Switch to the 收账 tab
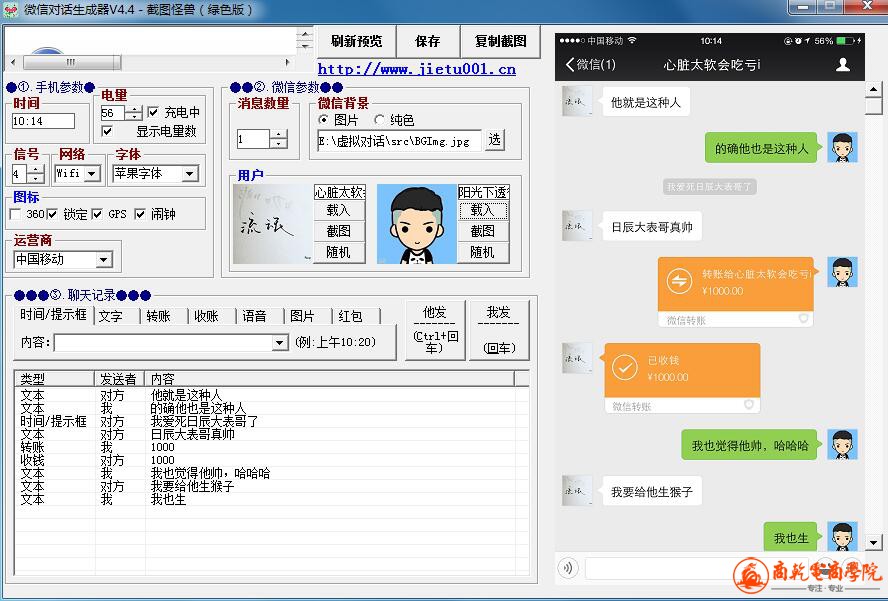Screen dimensions: 888x601 point(206,316)
